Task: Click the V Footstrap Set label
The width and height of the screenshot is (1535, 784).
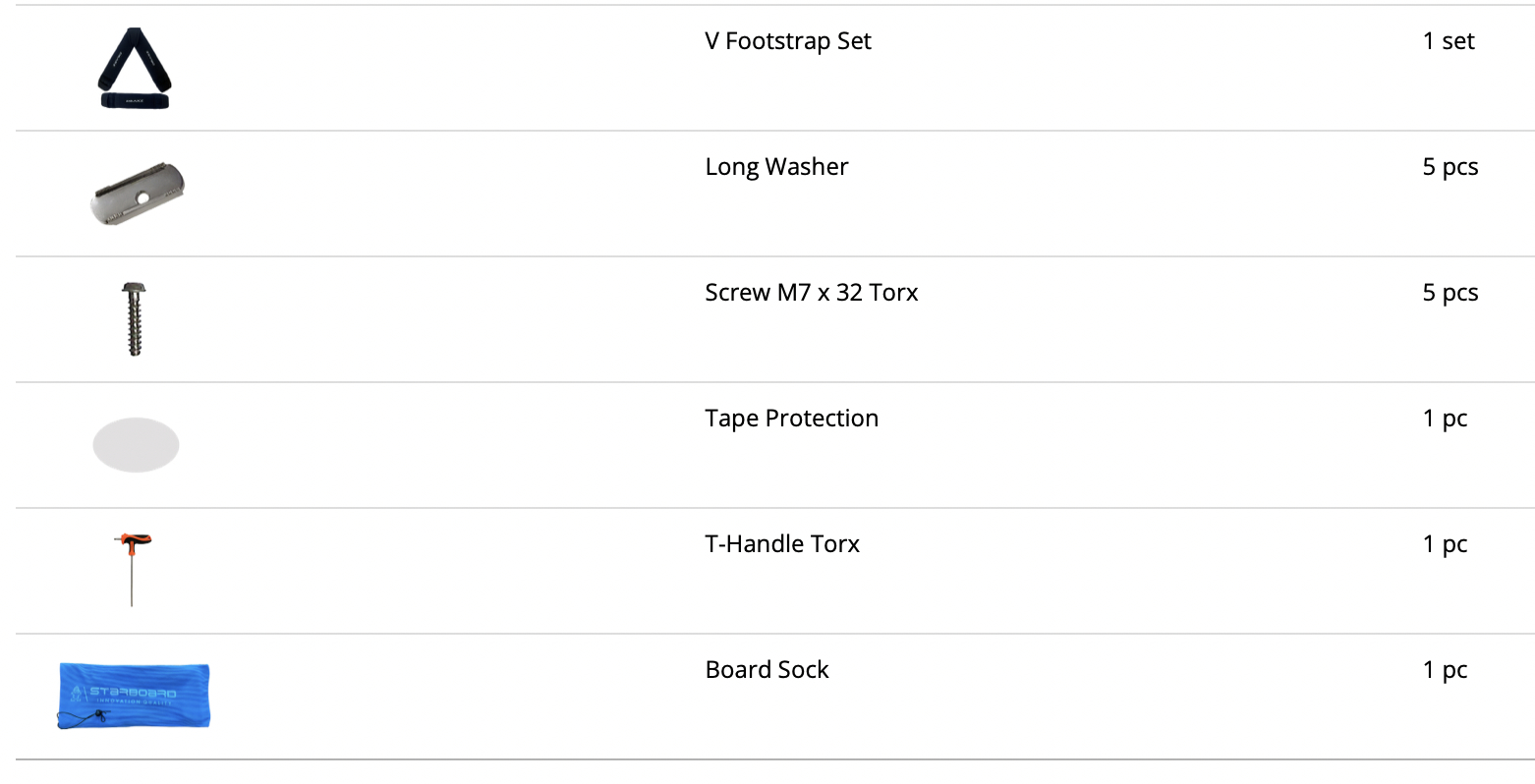Action: pyautogui.click(x=788, y=41)
